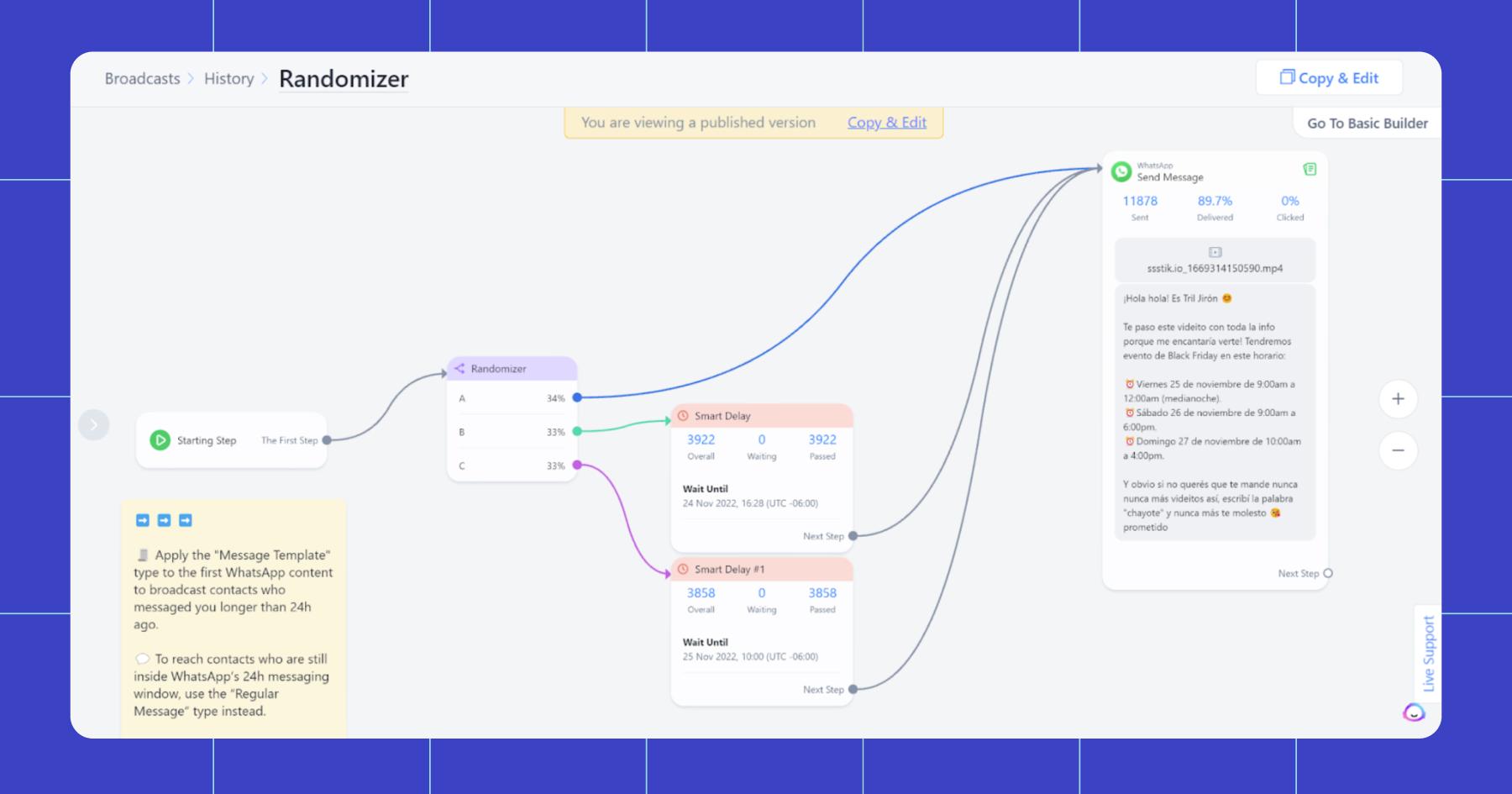Go To Basic Builder
Screen dimensions: 1512x794
point(1367,123)
